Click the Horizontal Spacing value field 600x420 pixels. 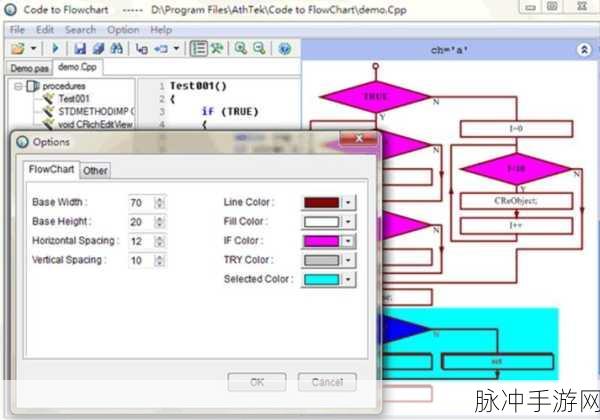tap(141, 241)
